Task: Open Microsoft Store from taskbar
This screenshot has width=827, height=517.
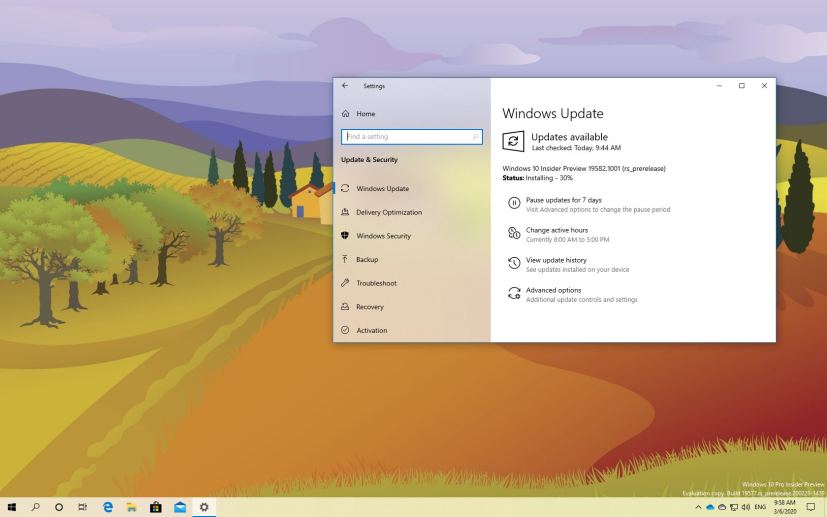Action: tap(156, 508)
